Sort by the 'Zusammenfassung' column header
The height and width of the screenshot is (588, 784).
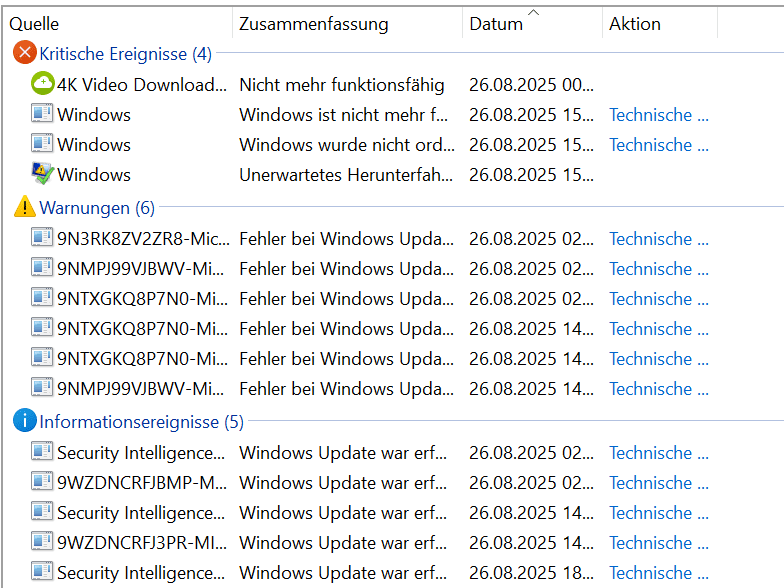point(313,24)
